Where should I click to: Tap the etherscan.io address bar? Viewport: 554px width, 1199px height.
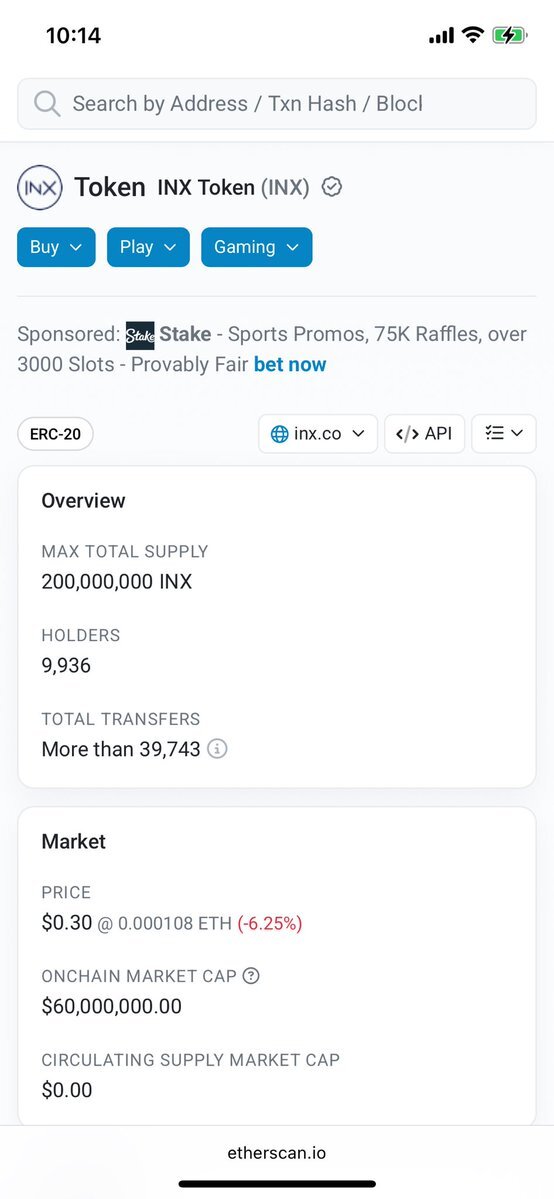tap(277, 1152)
